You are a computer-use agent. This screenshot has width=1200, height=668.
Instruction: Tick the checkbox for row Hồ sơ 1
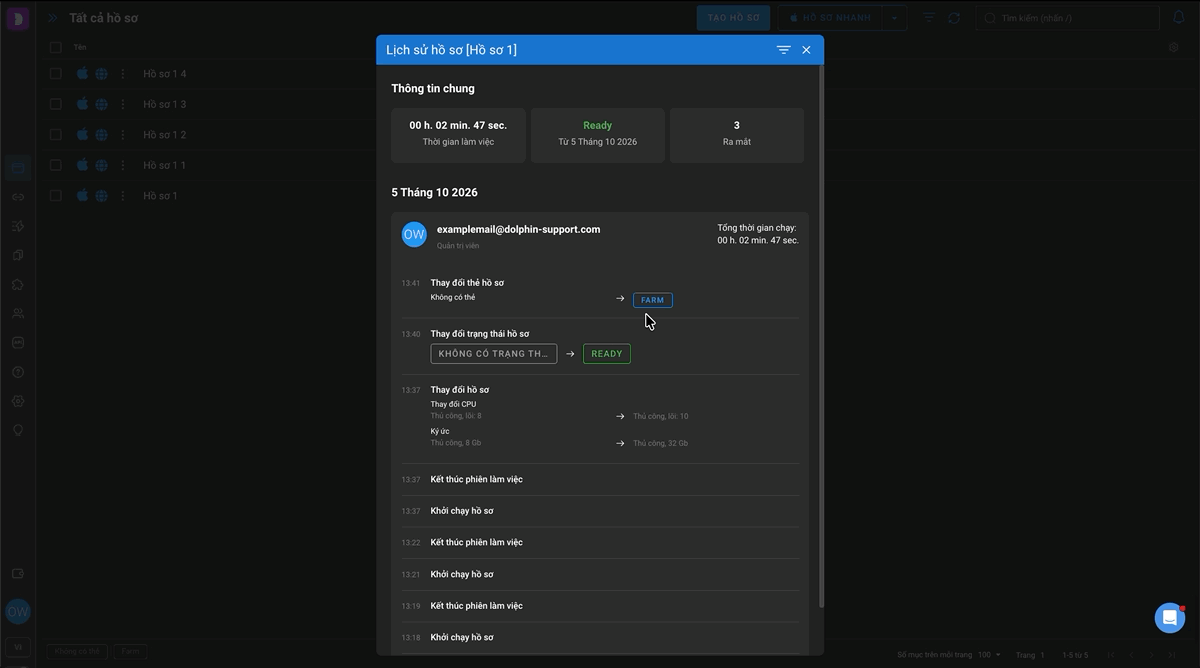pos(56,196)
